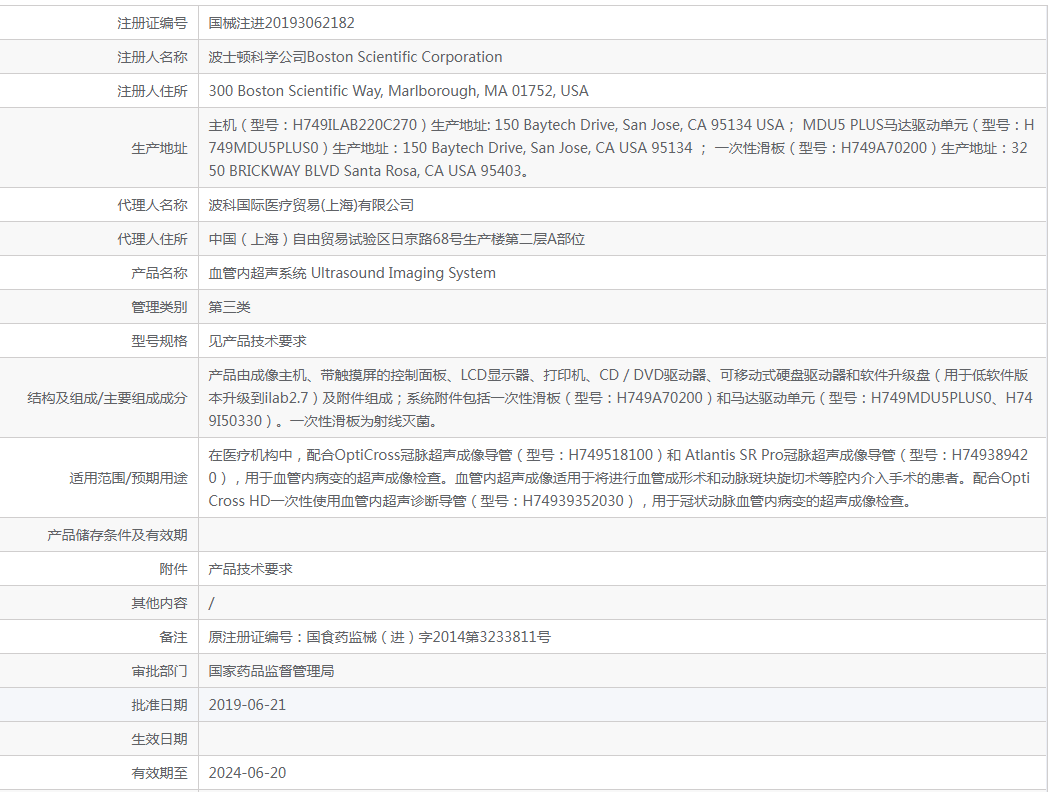The image size is (1050, 792).
Task: Click agent address 中国（上海）自由贸易试验区日京路68号
Action: pyautogui.click(x=396, y=239)
